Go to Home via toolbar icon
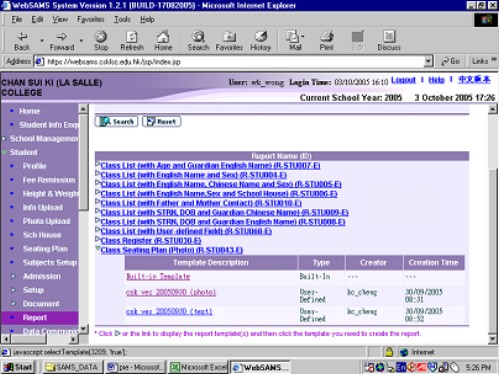Screen dimensions: 500x375 click(163, 41)
